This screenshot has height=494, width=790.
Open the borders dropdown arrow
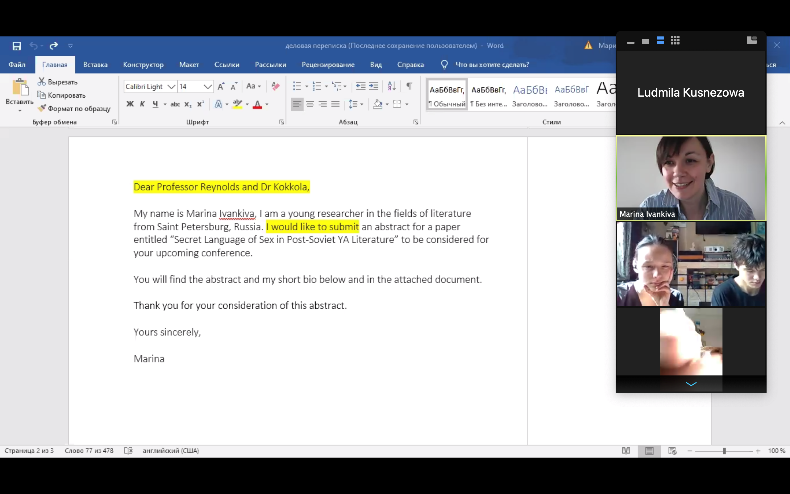coord(407,104)
